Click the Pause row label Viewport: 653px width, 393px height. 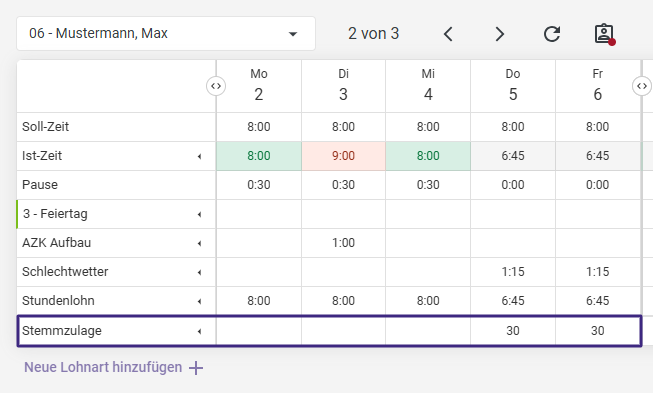coord(40,184)
